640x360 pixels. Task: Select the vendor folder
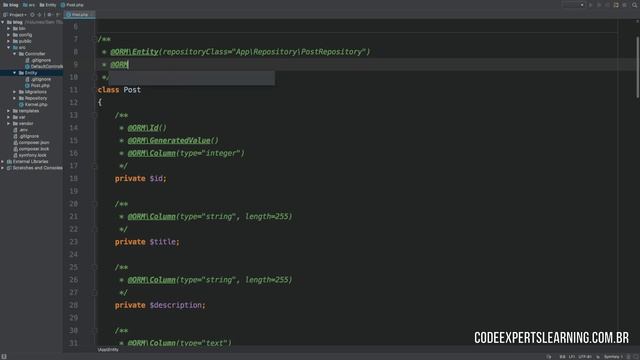point(26,123)
